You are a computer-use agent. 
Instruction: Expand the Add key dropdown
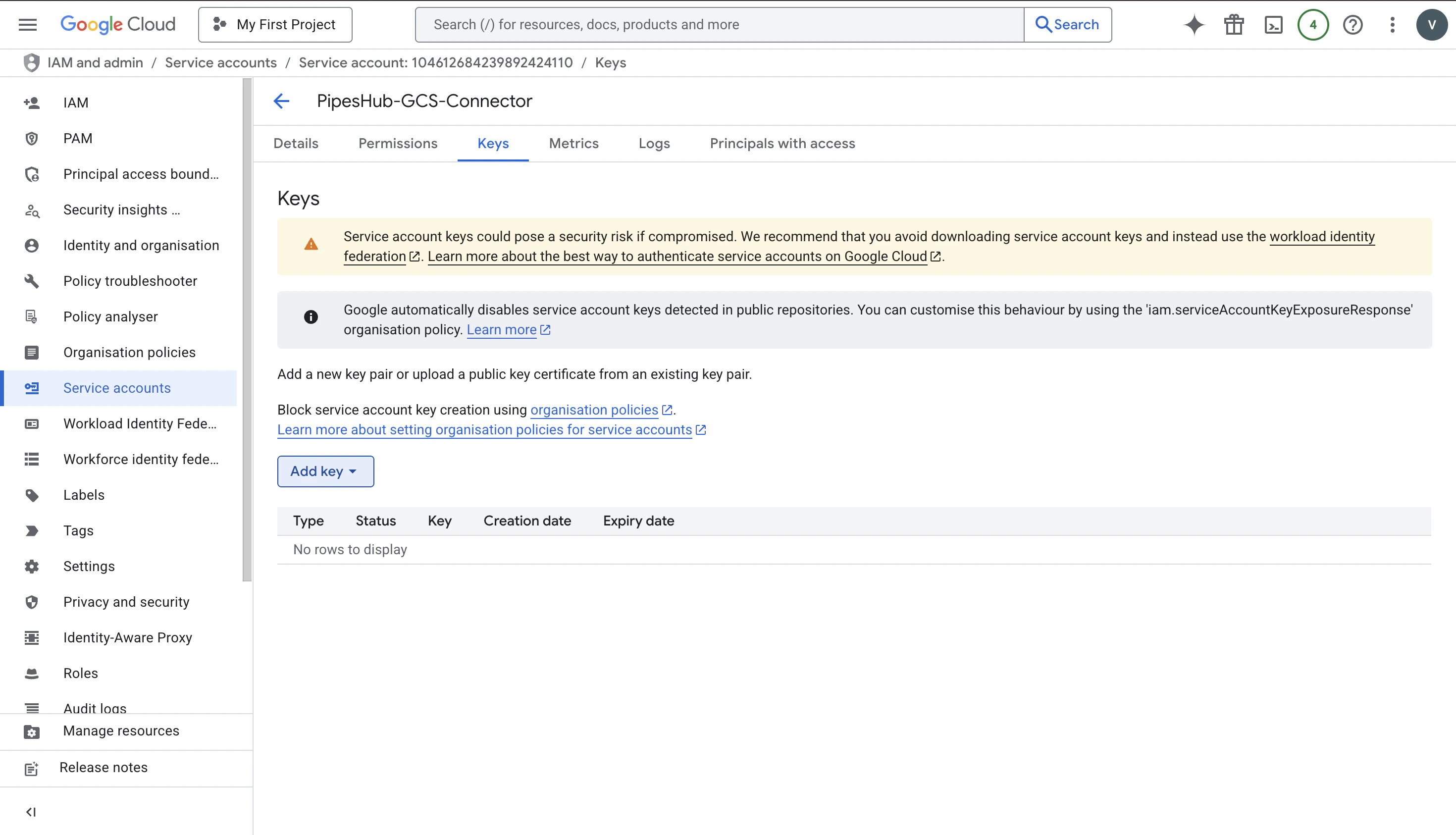click(325, 471)
